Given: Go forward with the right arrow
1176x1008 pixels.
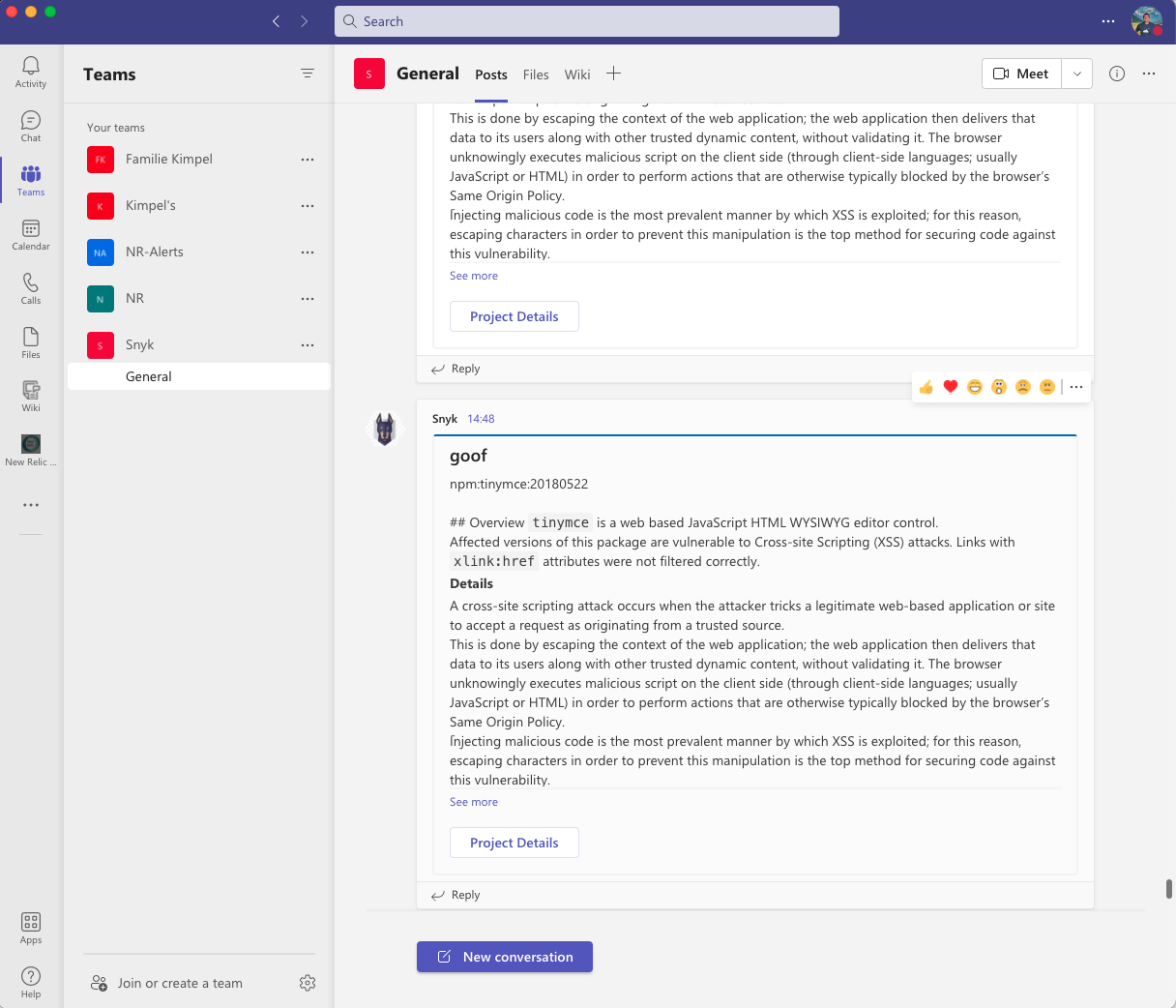Looking at the screenshot, I should 305,21.
